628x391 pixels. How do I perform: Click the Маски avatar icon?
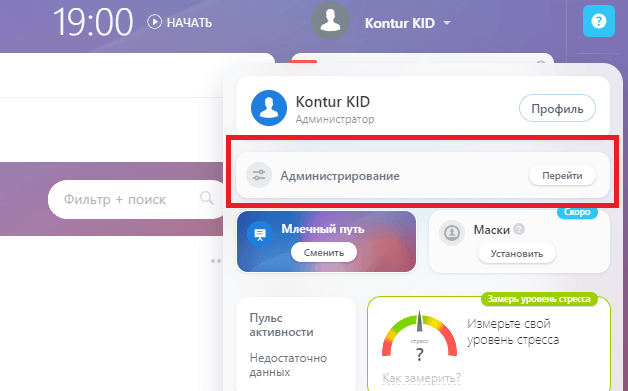452,232
